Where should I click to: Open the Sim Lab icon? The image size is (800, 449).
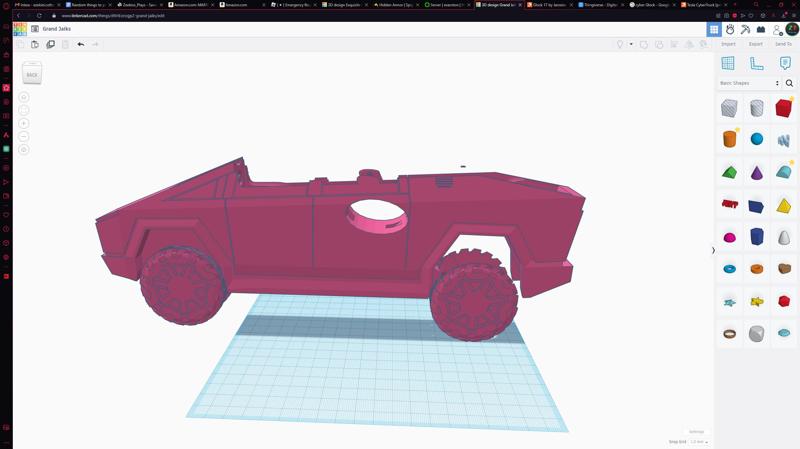pos(730,30)
